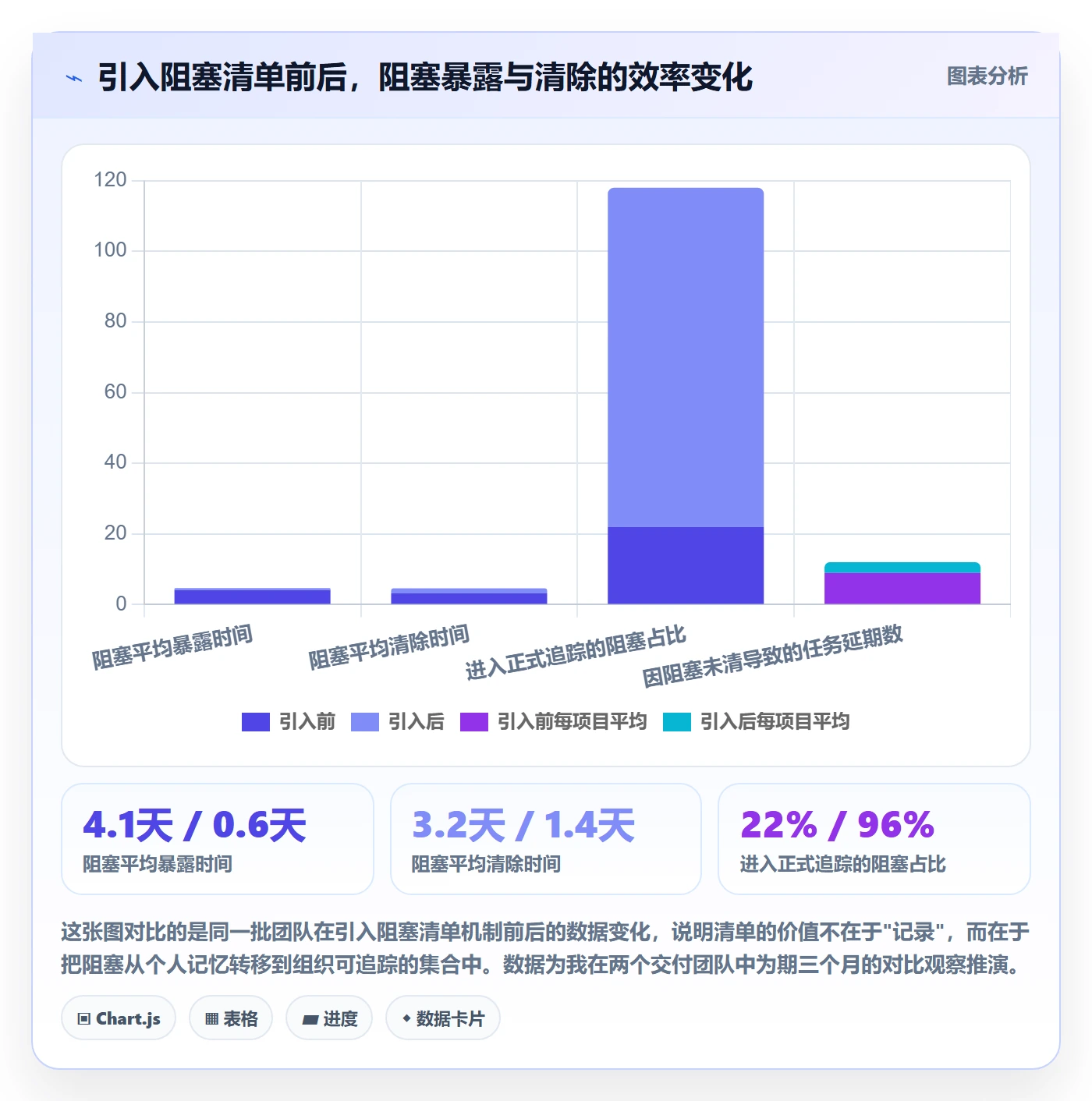The width and height of the screenshot is (1092, 1101).
Task: Toggle the 引入后 legend color swatch
Action: pos(365,722)
